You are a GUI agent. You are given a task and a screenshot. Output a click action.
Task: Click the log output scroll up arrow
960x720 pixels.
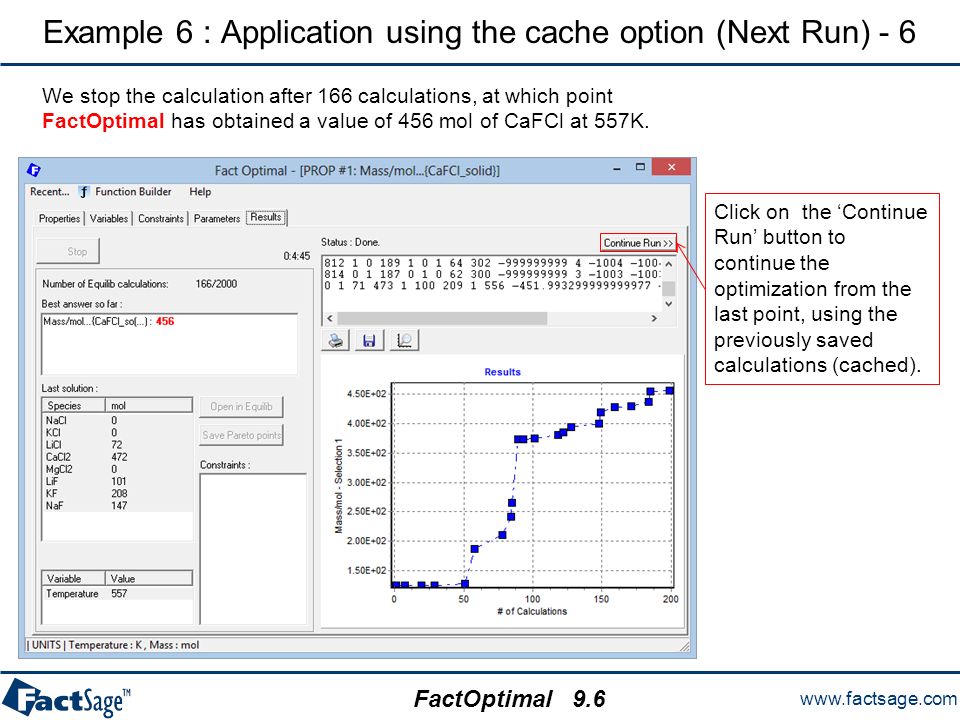tap(669, 264)
